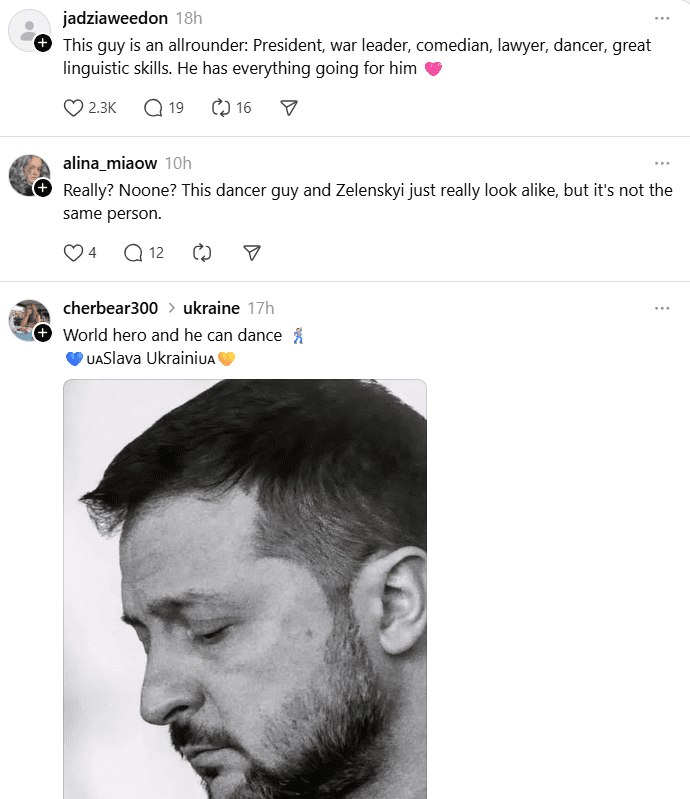The height and width of the screenshot is (799, 690).
Task: Like jadziaweedon's post with the heart icon
Action: tap(74, 108)
